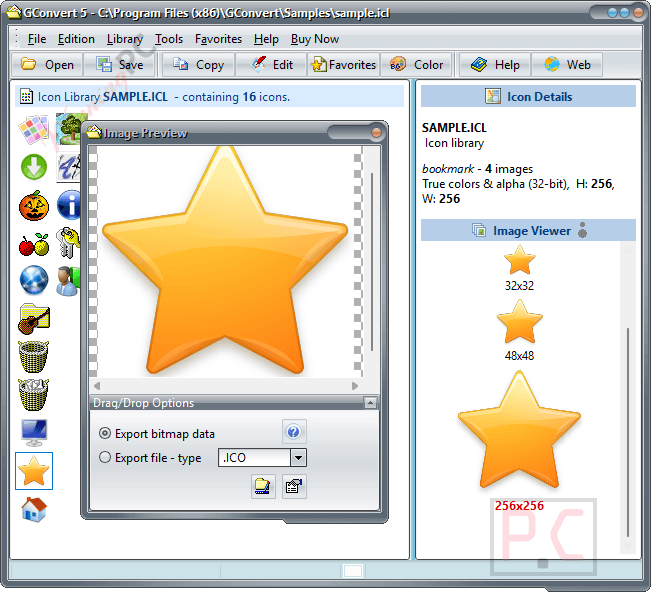The image size is (651, 592).
Task: Select the empty wicker basket icon
Action: (x=34, y=356)
